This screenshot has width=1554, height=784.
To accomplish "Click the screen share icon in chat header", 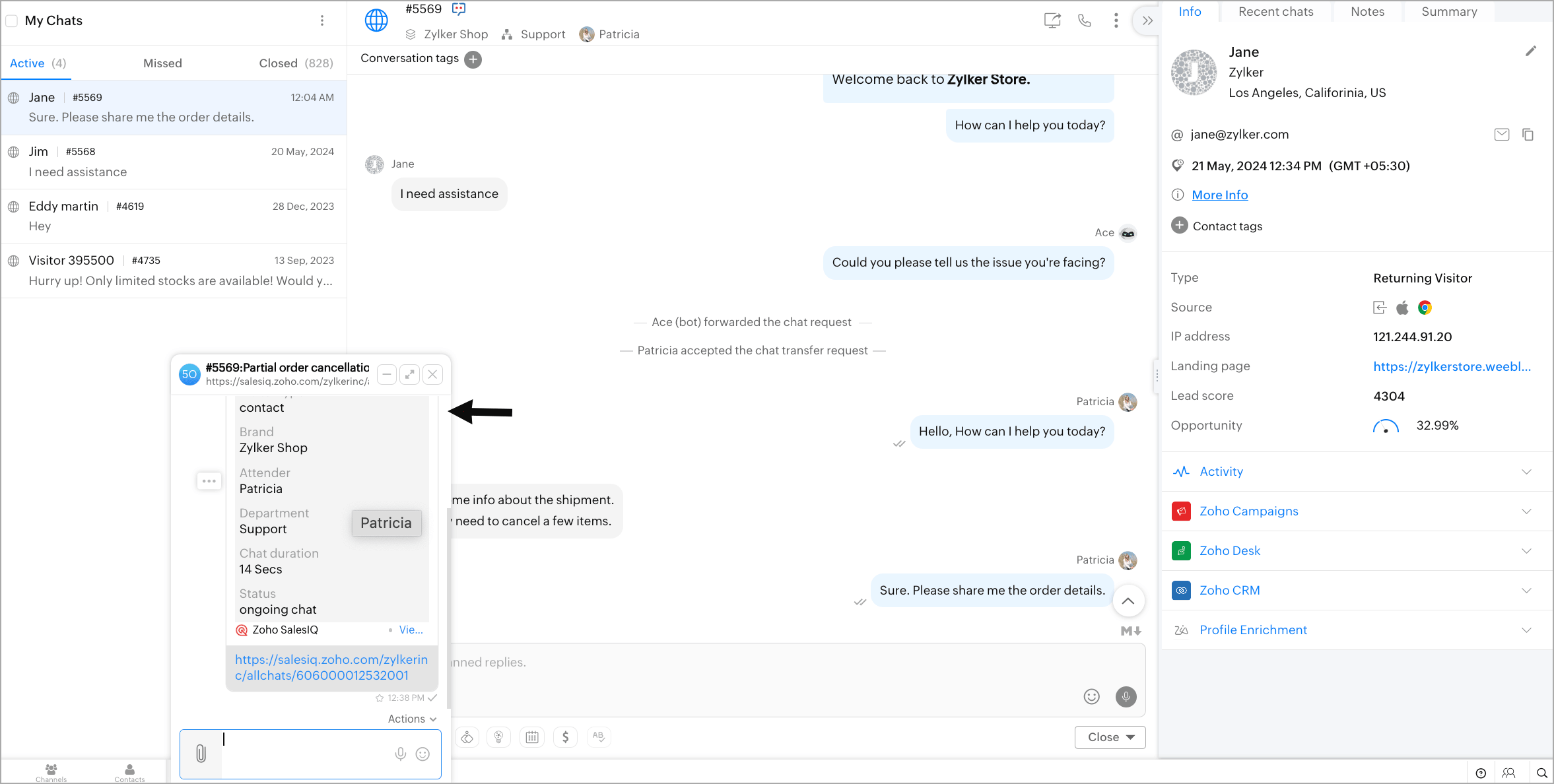I will pyautogui.click(x=1052, y=20).
